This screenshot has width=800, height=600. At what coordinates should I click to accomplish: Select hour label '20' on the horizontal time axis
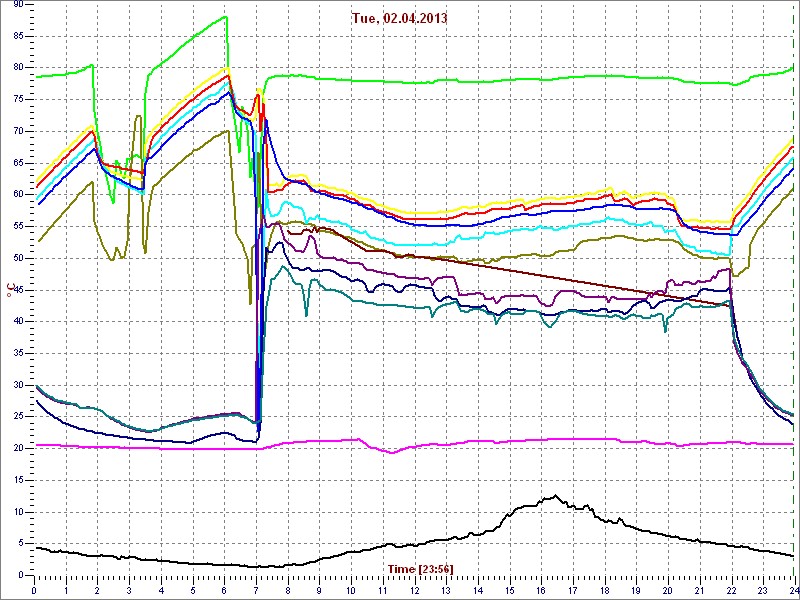click(x=668, y=590)
